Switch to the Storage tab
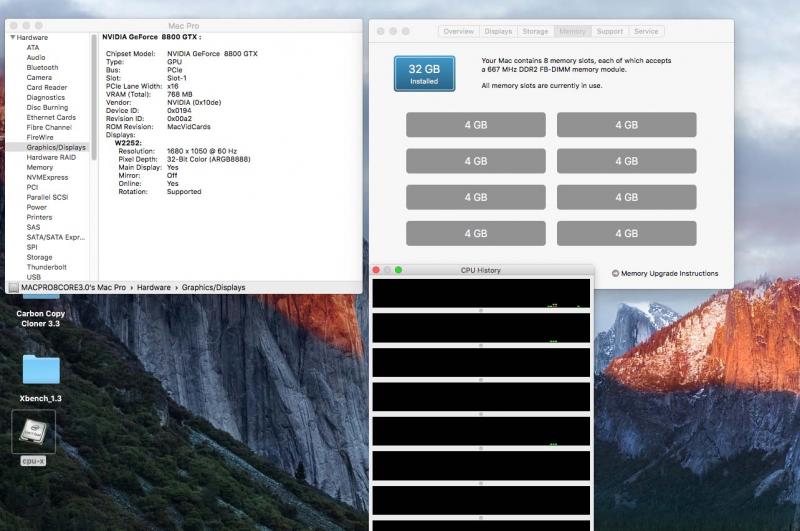The width and height of the screenshot is (800, 531). [535, 31]
